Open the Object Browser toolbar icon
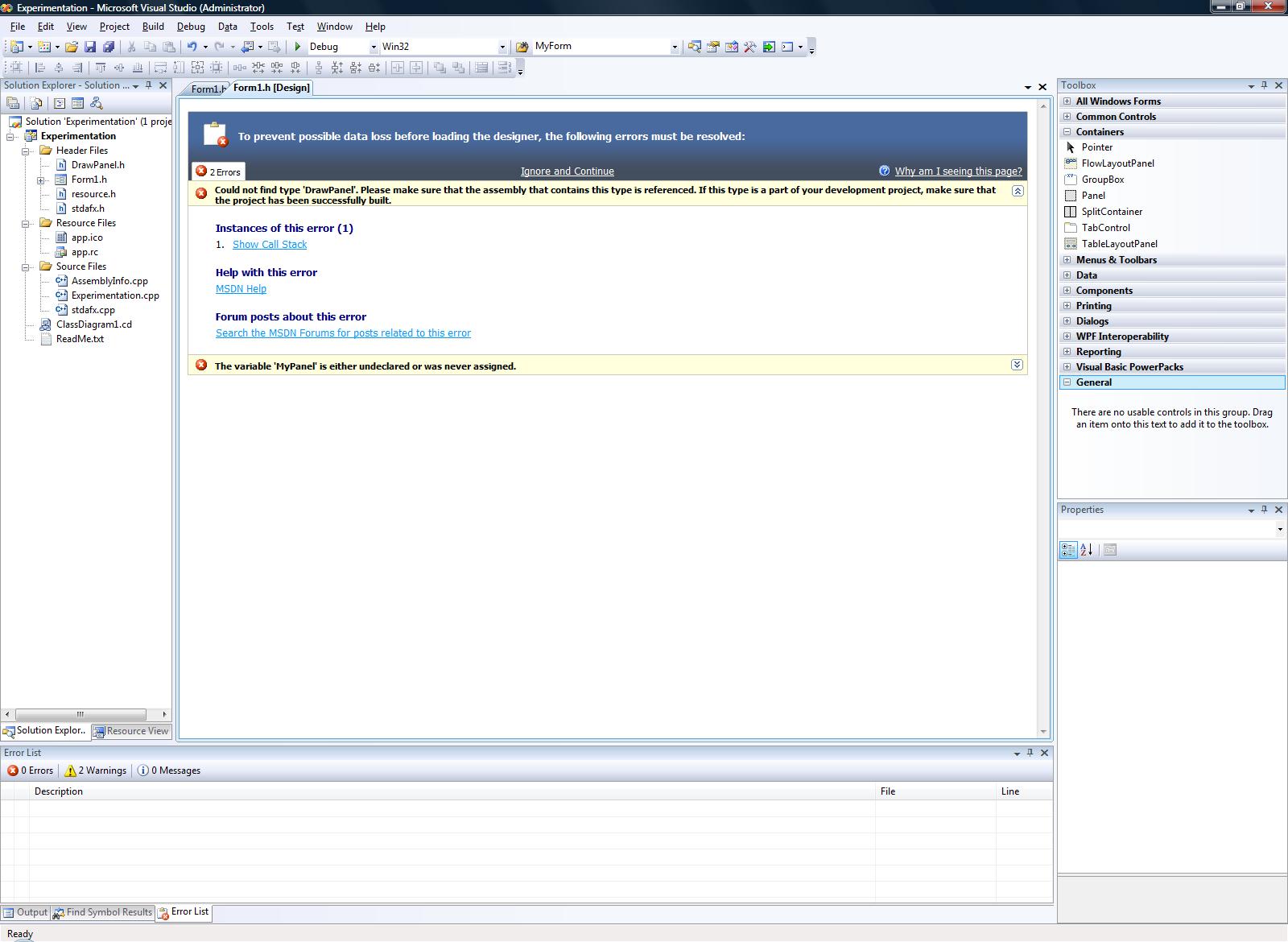 tap(731, 47)
